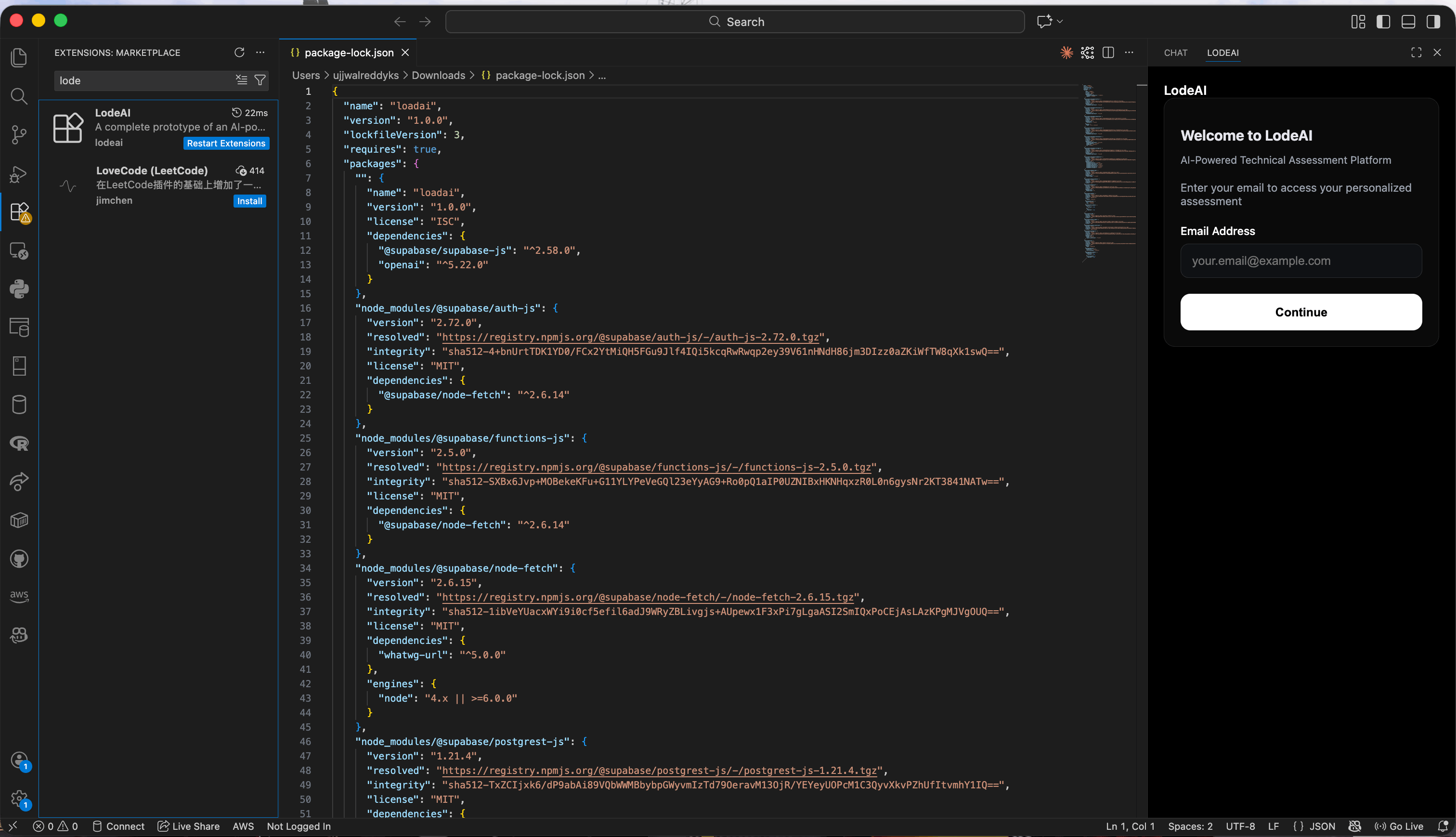
Task: Select the package-lock.json editor tab
Action: point(348,52)
